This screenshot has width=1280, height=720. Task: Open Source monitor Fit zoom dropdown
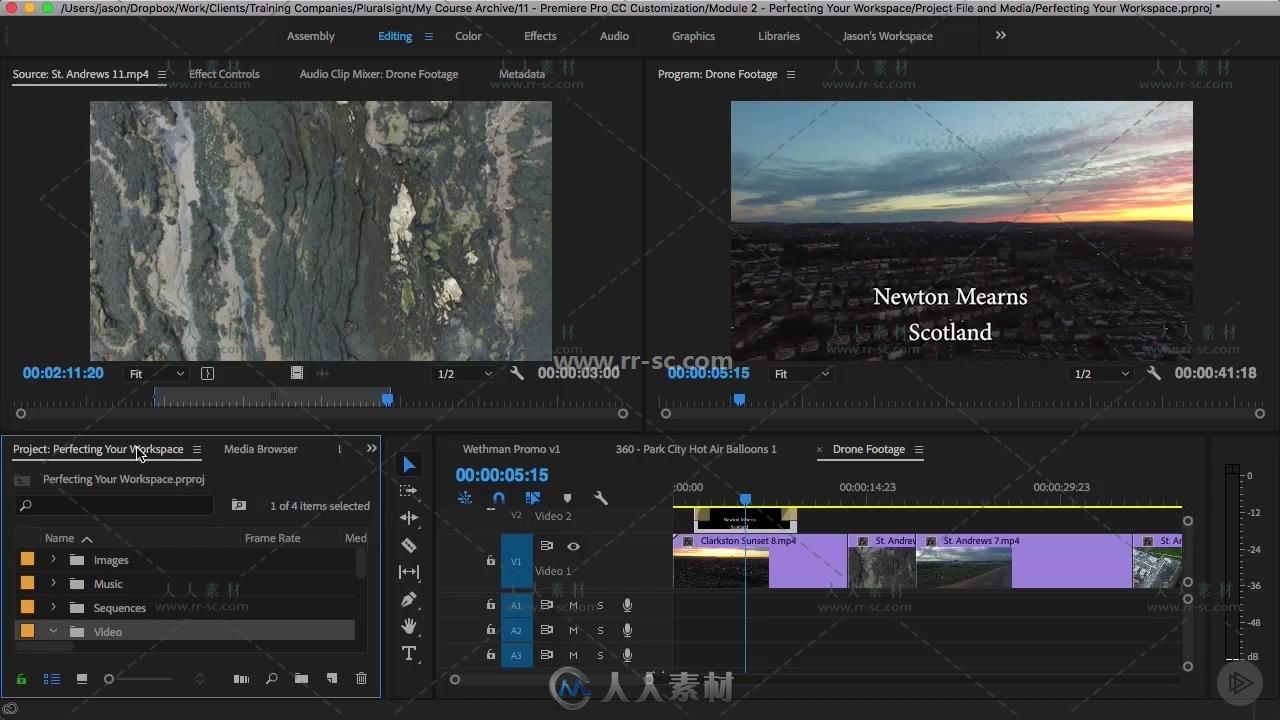(157, 373)
